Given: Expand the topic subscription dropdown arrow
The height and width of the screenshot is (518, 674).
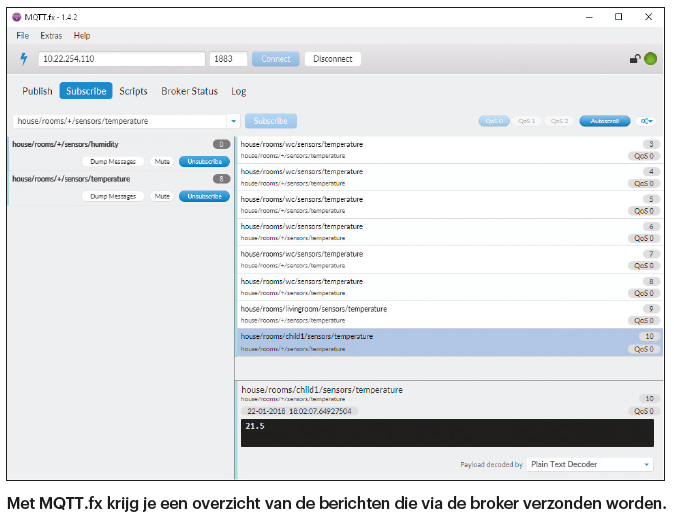Looking at the screenshot, I should point(234,121).
